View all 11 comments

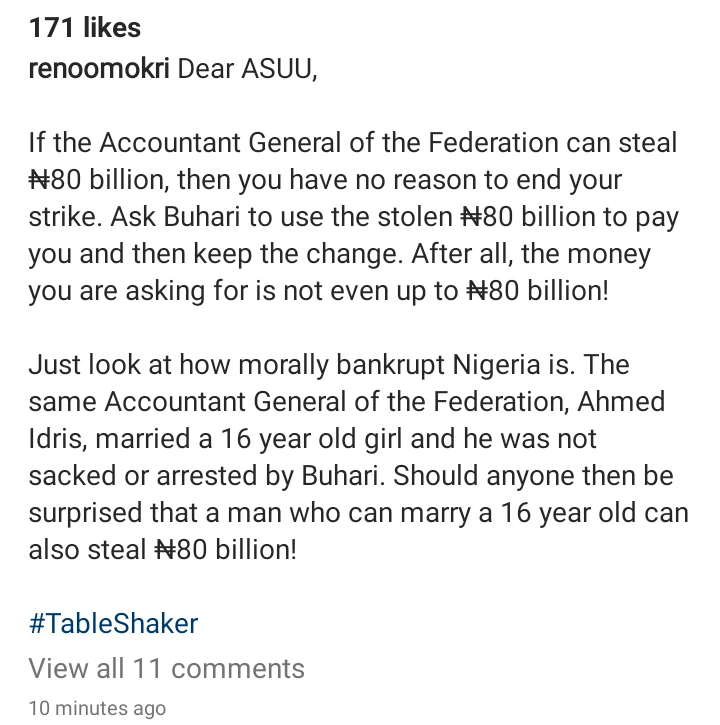coord(166,667)
